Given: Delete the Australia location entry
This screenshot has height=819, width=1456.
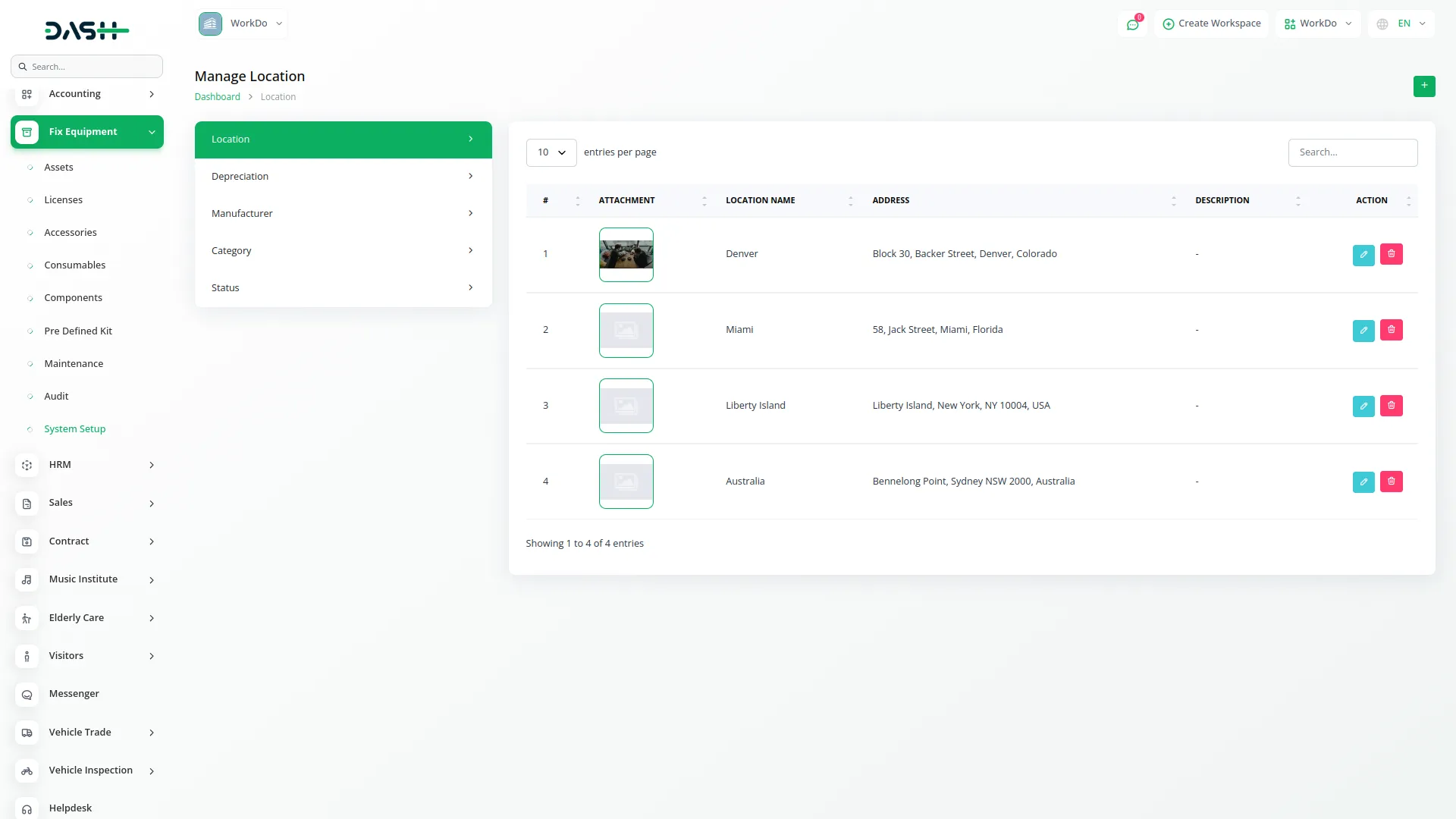Looking at the screenshot, I should click(1391, 482).
